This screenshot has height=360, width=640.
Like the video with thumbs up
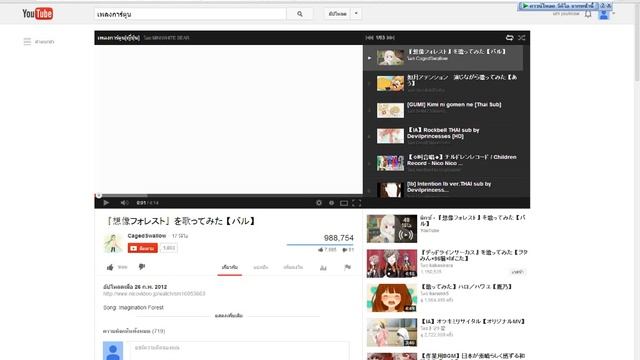(x=110, y=267)
